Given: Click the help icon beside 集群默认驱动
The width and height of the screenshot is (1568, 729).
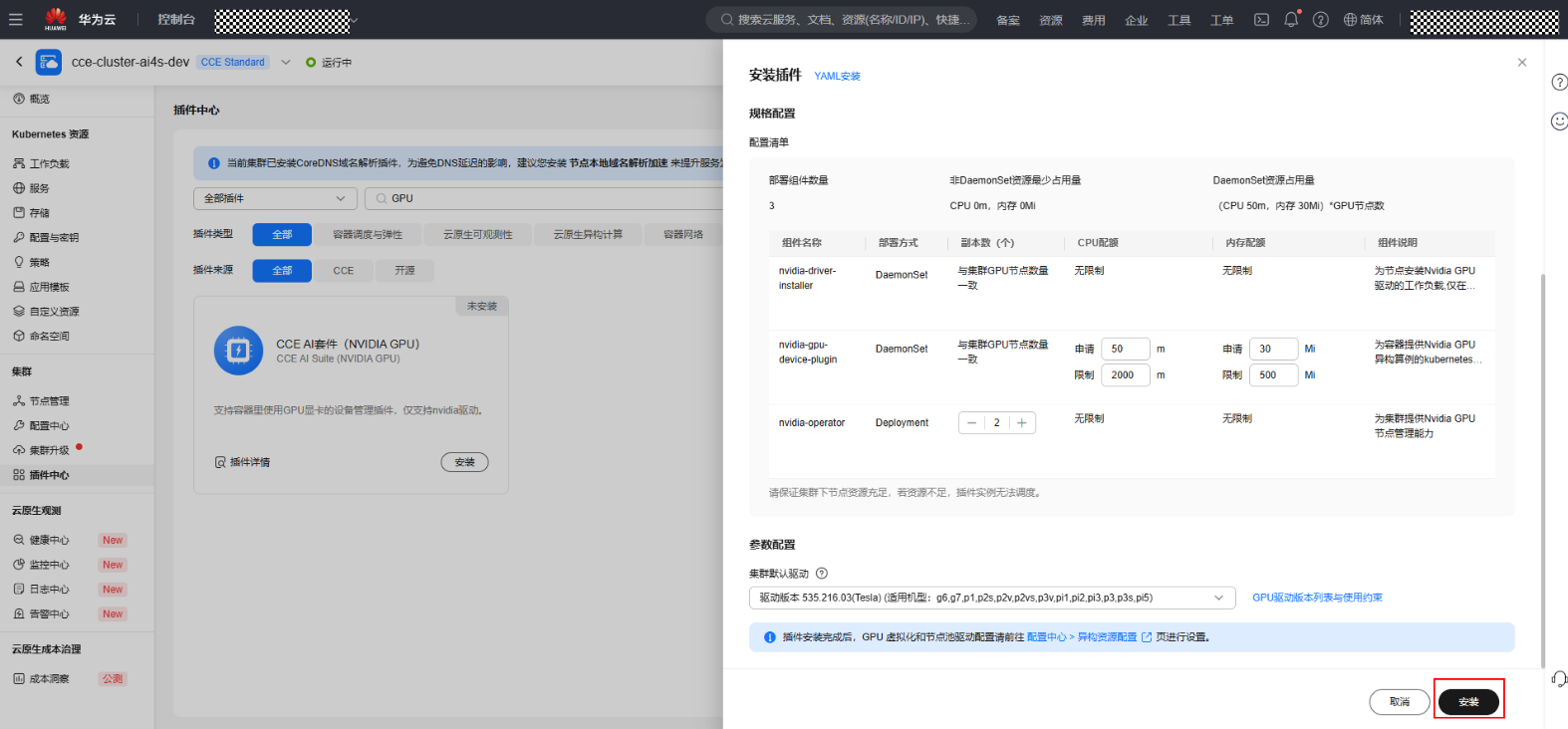Looking at the screenshot, I should coord(822,574).
